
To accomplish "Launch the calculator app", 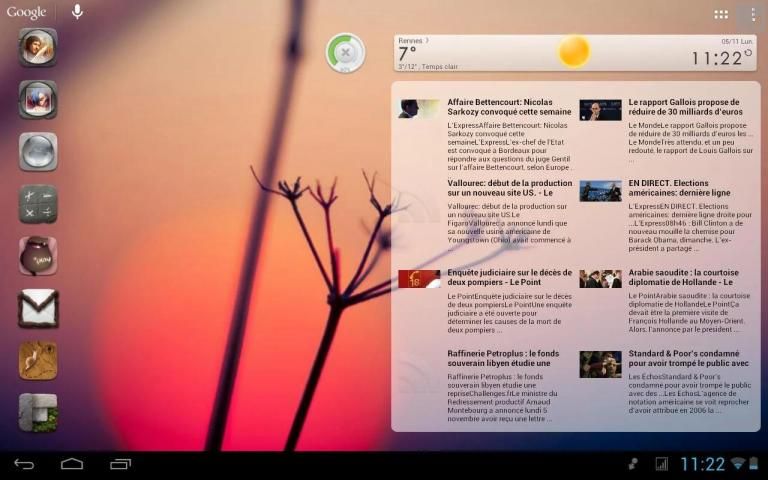I will 38,204.
